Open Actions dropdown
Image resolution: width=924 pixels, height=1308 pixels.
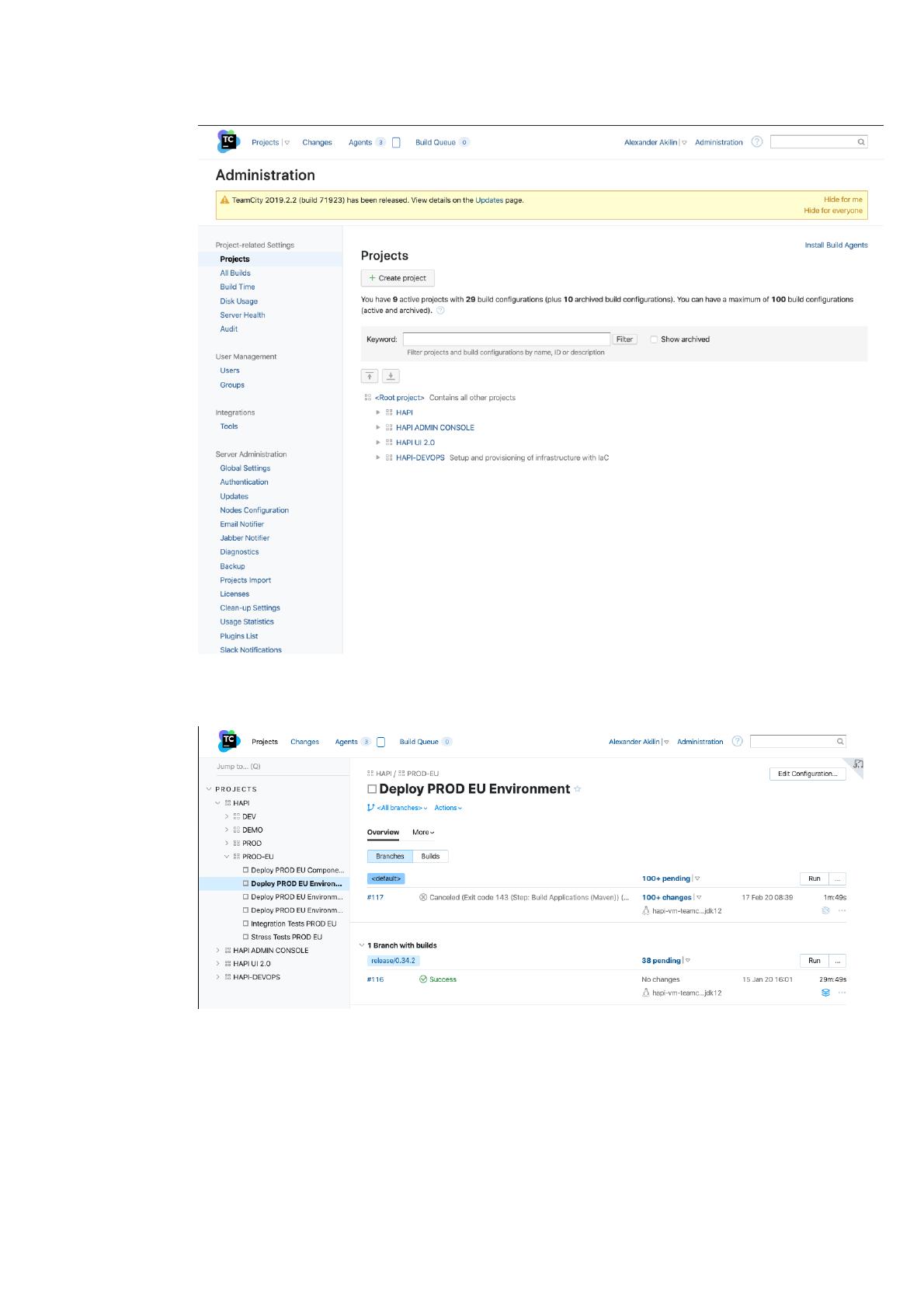448,808
